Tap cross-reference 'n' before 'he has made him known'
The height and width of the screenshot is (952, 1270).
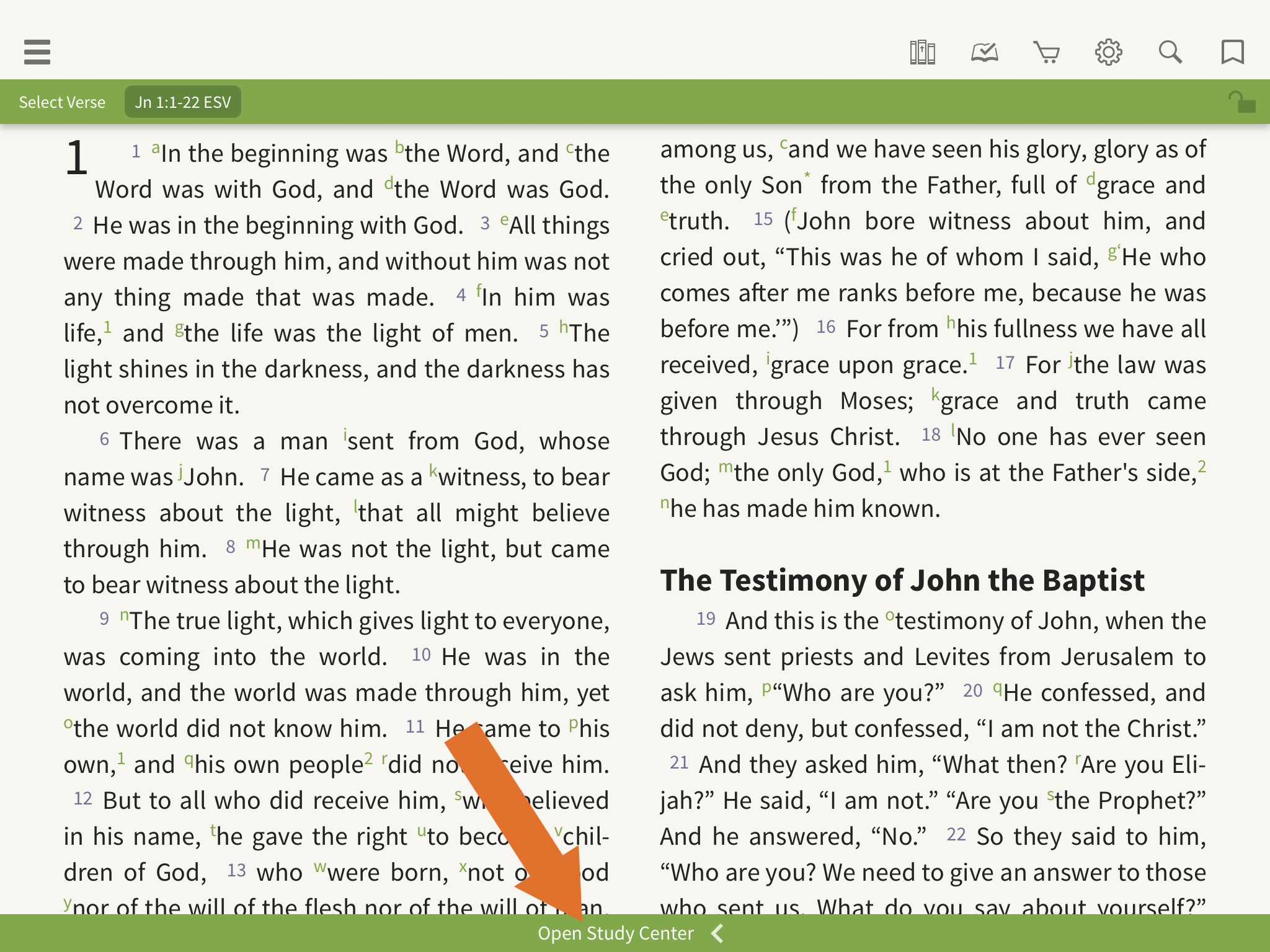click(665, 503)
